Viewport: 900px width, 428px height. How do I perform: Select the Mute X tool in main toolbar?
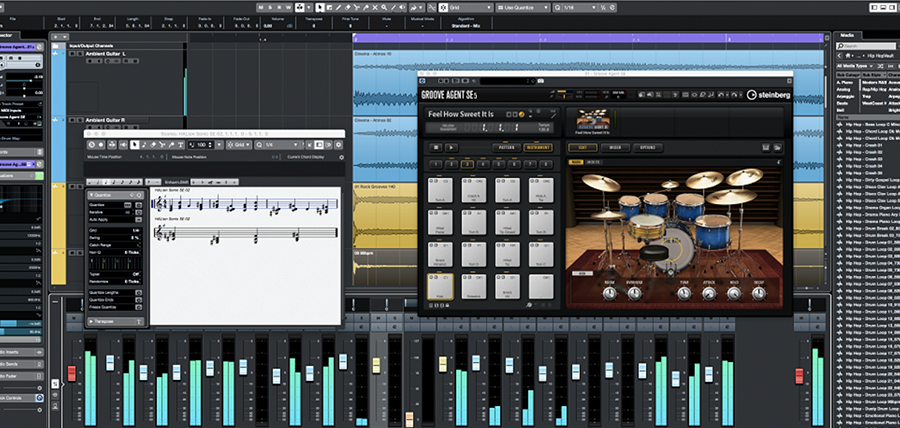point(375,7)
